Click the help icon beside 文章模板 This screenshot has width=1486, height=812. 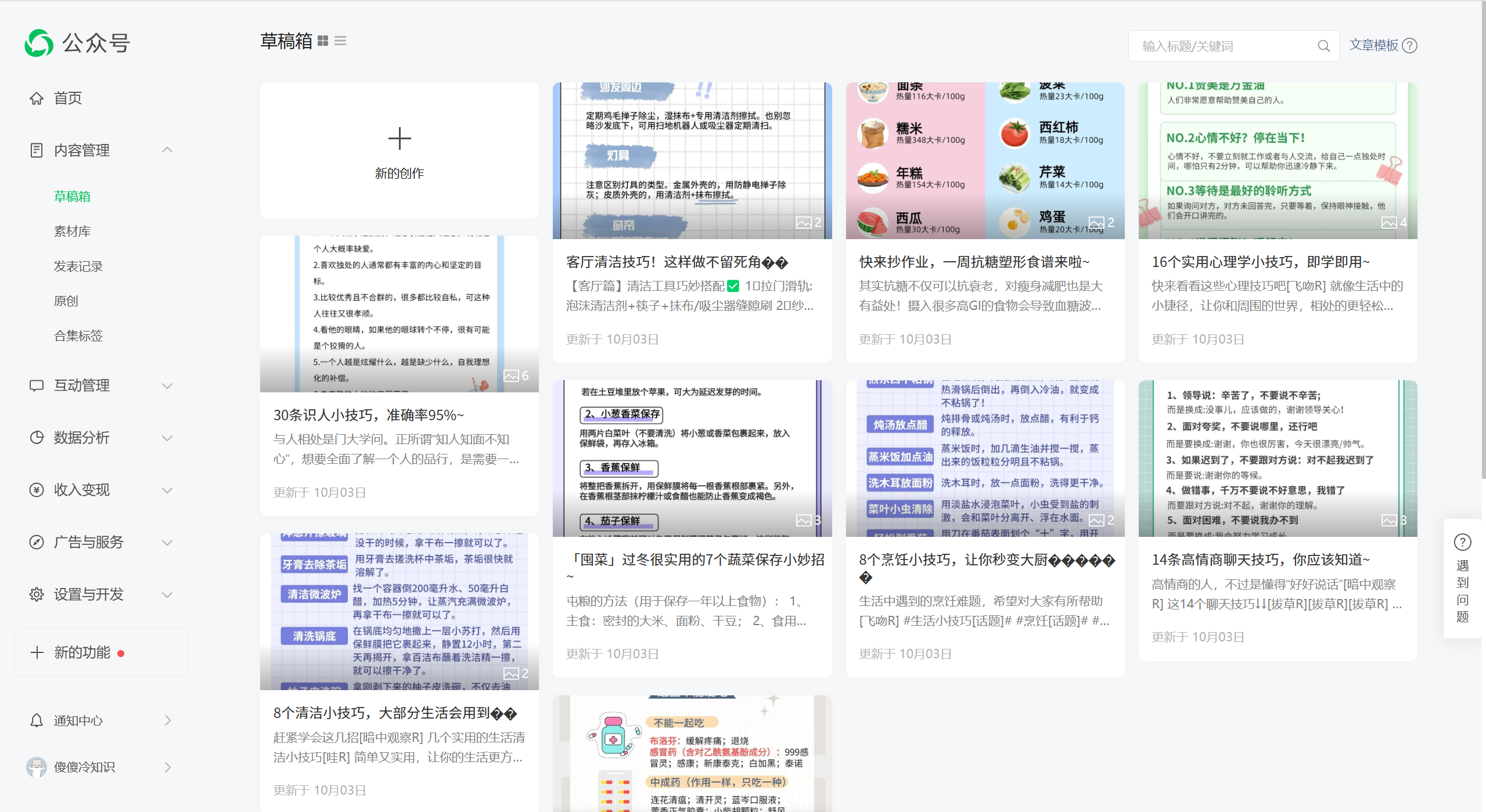pyautogui.click(x=1410, y=45)
